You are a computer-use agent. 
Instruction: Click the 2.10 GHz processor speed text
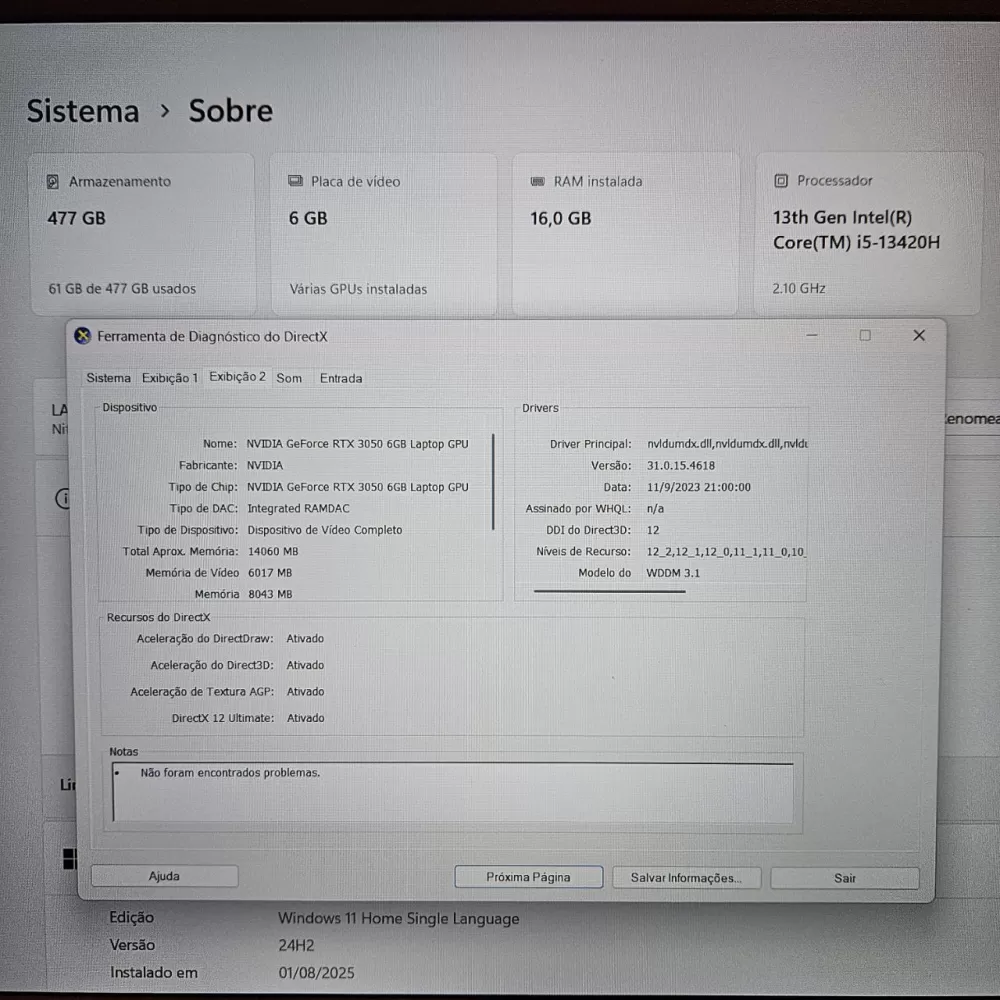pyautogui.click(x=799, y=288)
